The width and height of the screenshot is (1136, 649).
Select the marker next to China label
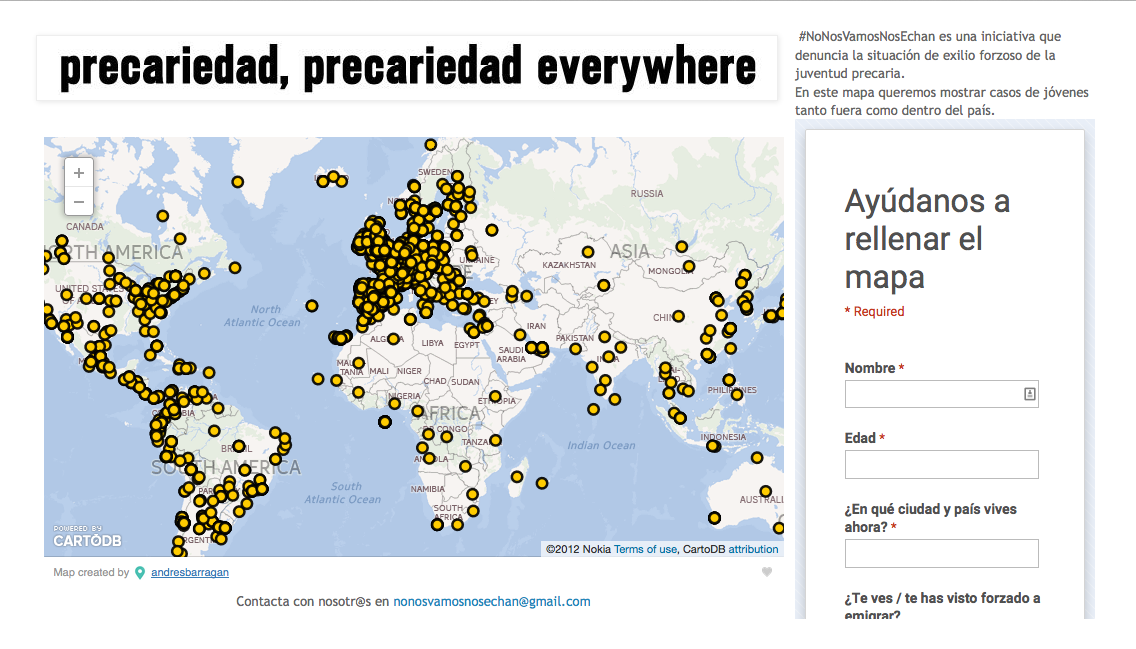point(679,318)
